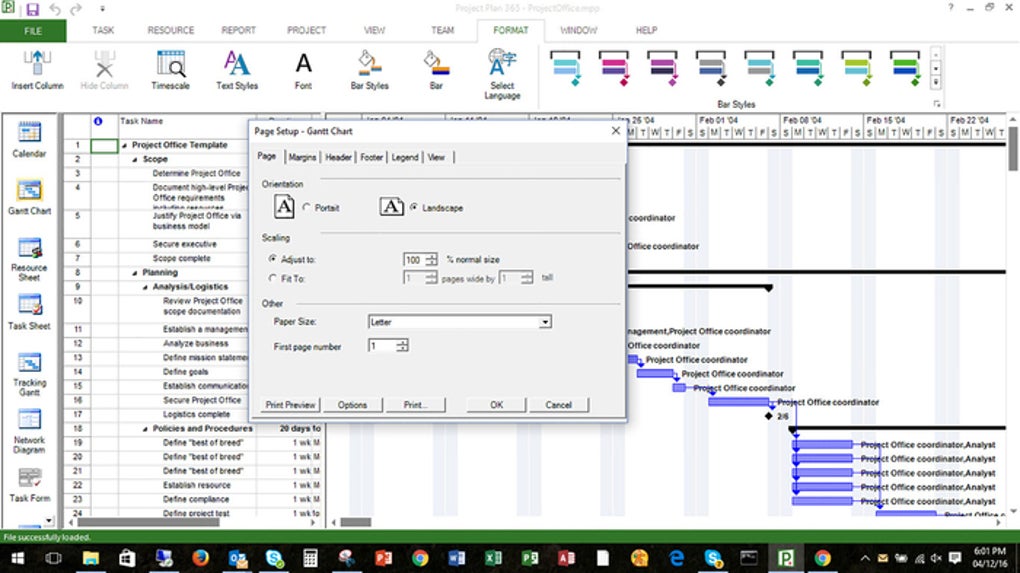The width and height of the screenshot is (1020, 573).
Task: Close the Page Setup dialog
Action: tap(615, 131)
